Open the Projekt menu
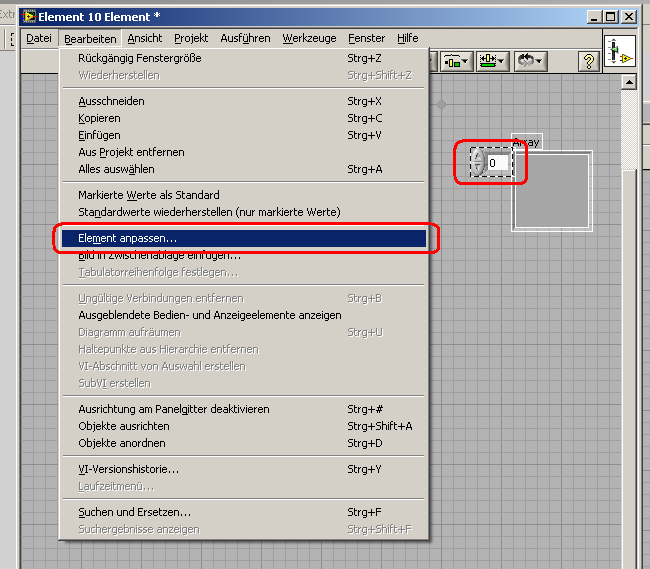The height and width of the screenshot is (569, 650). click(x=191, y=39)
